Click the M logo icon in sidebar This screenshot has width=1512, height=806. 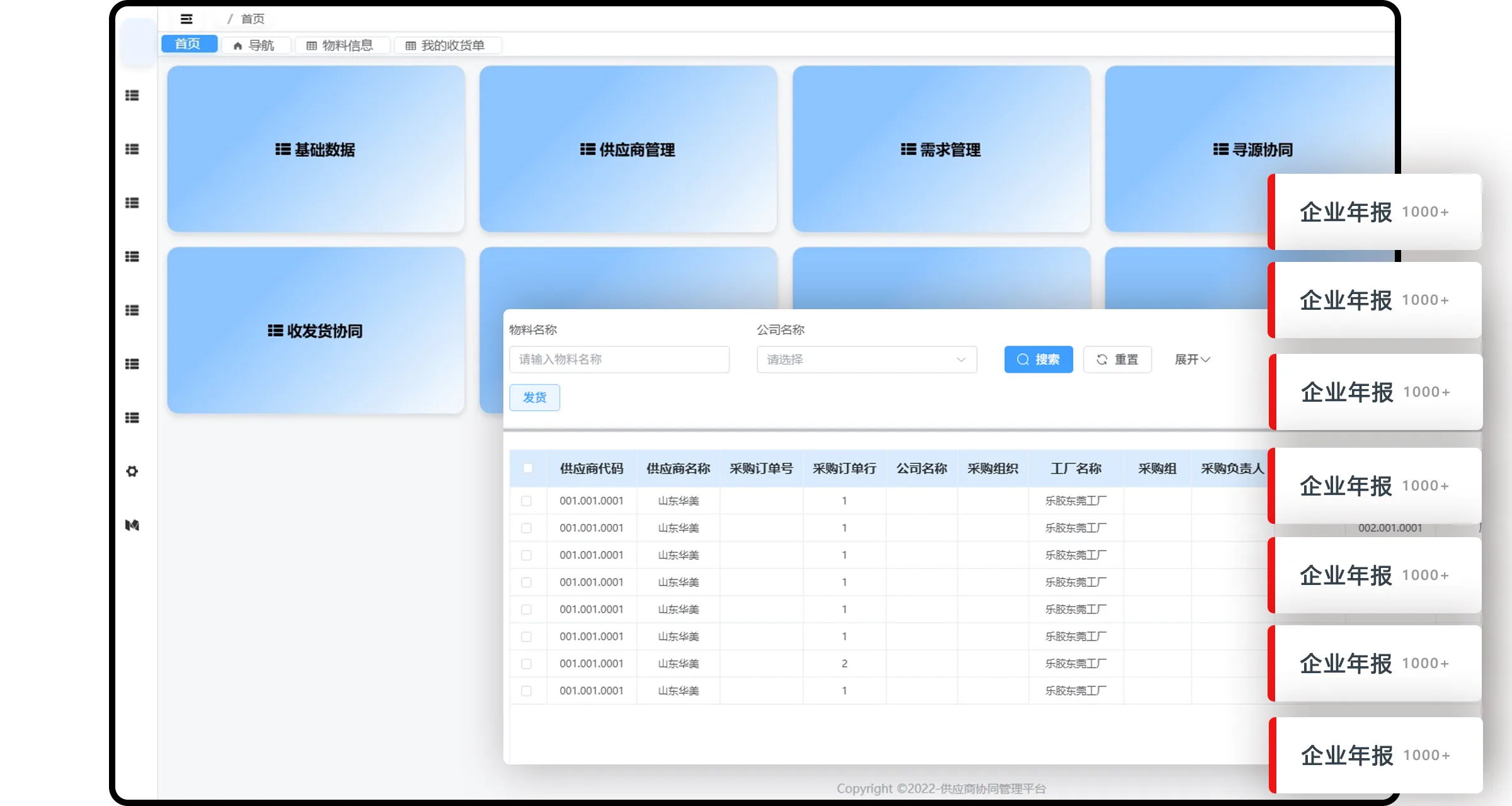pyautogui.click(x=132, y=525)
